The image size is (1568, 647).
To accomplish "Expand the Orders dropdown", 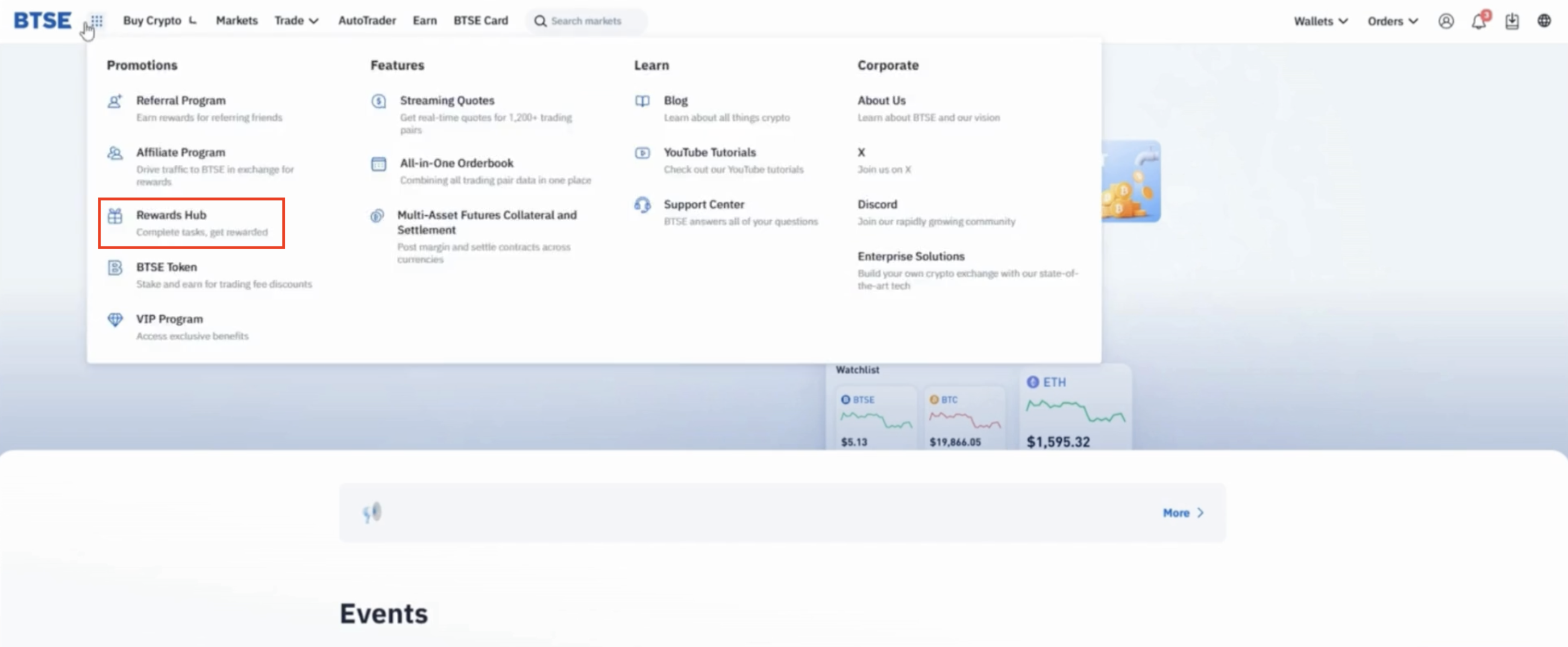I will pos(1392,21).
